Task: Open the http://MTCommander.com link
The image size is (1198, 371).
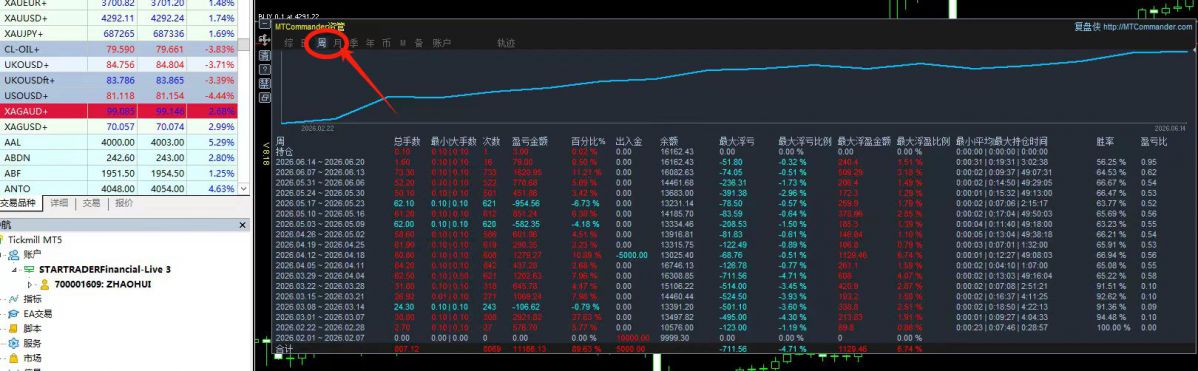Action: [1148, 27]
